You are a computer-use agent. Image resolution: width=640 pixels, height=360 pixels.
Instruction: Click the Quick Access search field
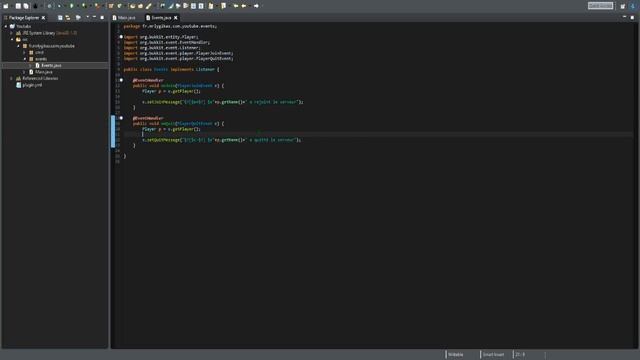pyautogui.click(x=600, y=6)
